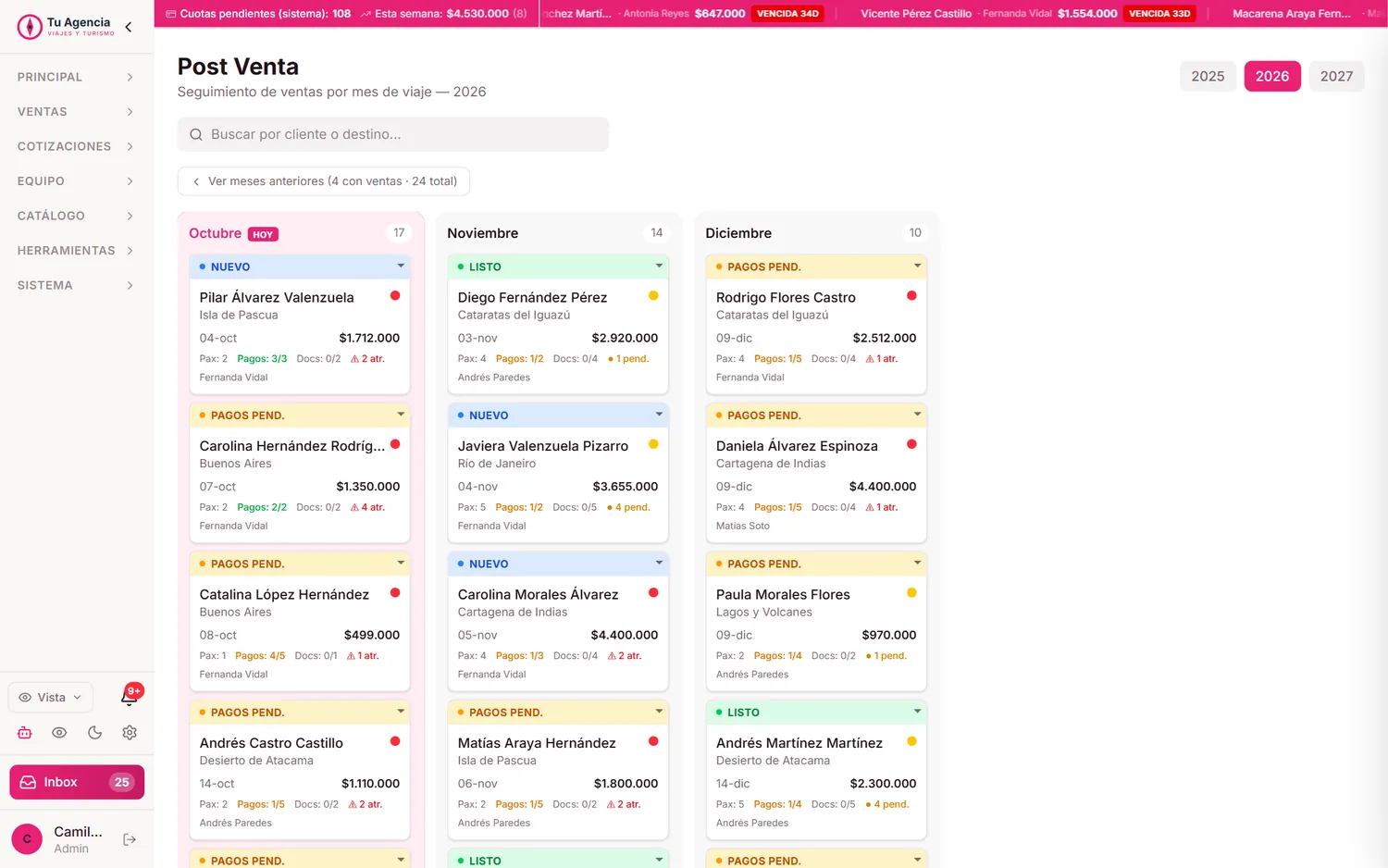Click the "Esta semana: $4.530.000" trend indicator
Viewport: 1388px width, 868px height.
click(x=443, y=14)
